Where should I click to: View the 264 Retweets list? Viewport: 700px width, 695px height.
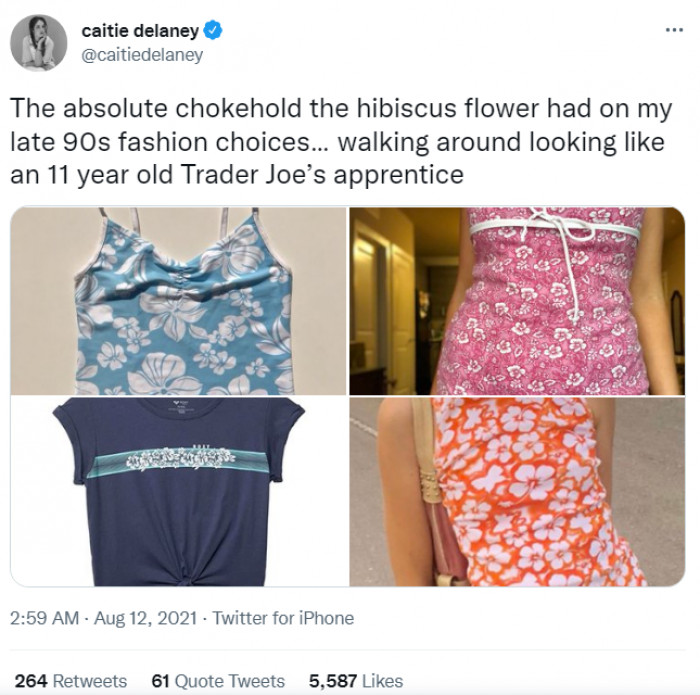click(x=71, y=680)
